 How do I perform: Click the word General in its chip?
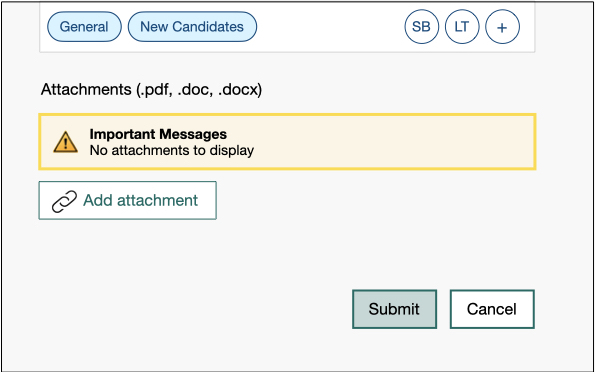[84, 27]
